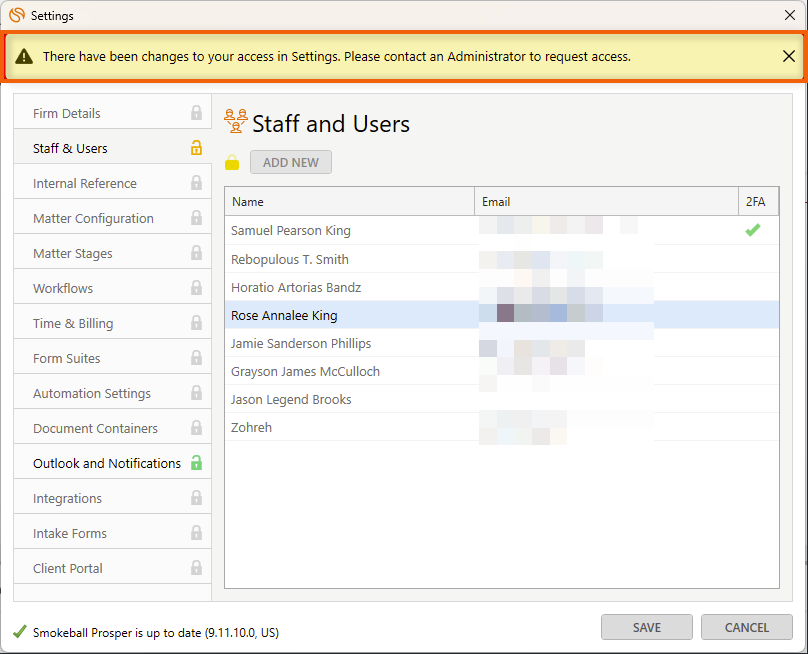This screenshot has width=808, height=654.
Task: Click the warning triangle icon in the banner
Action: 24,57
